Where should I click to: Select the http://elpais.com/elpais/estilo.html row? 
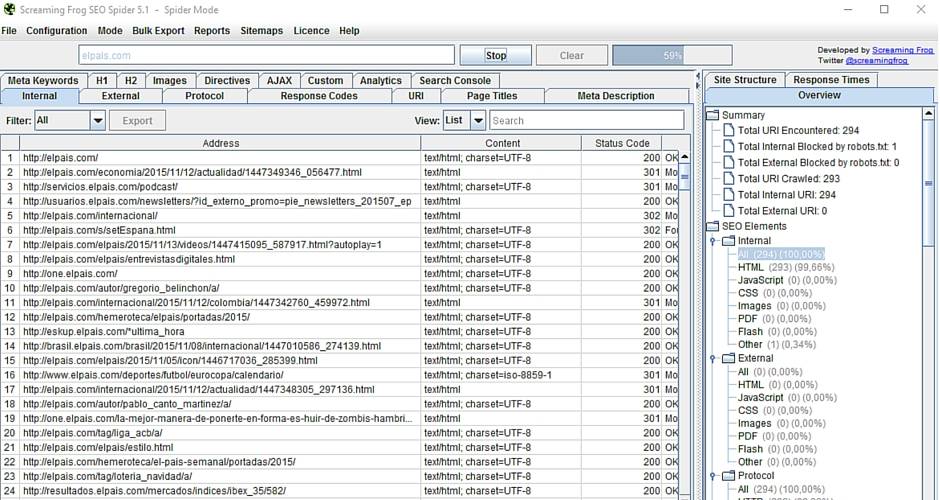coord(341,447)
